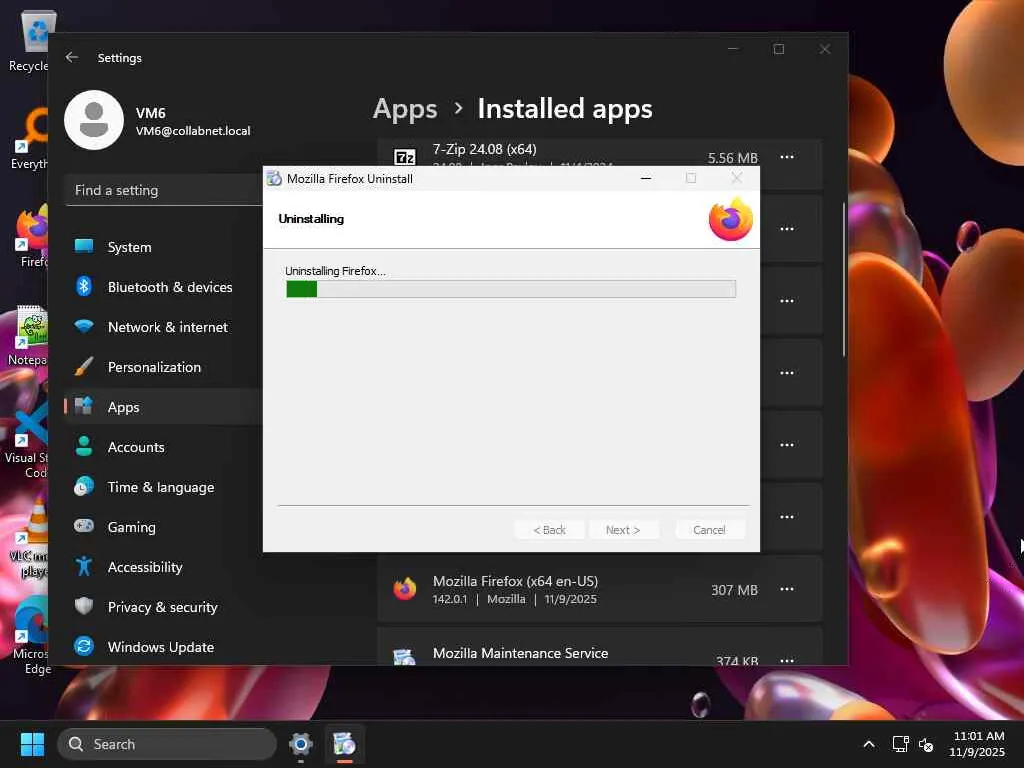Open Privacy & security settings
The height and width of the screenshot is (768, 1024).
(163, 607)
